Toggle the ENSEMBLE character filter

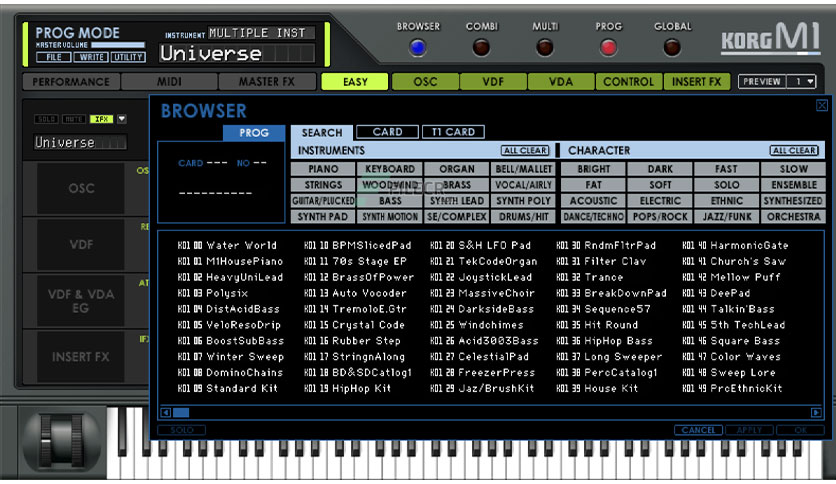pos(793,185)
